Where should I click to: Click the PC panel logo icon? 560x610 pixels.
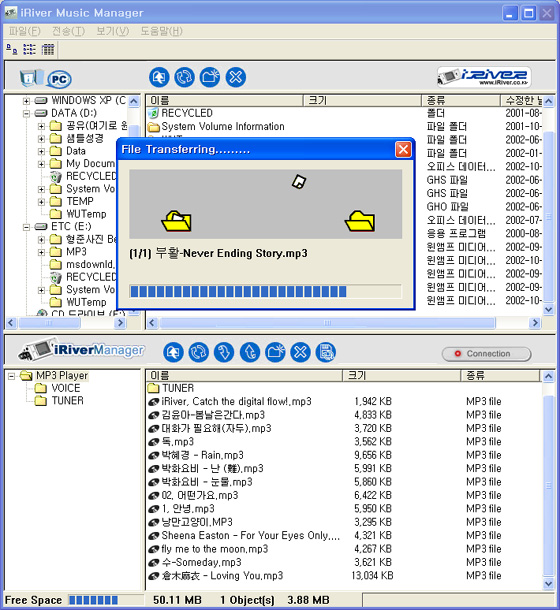point(46,78)
